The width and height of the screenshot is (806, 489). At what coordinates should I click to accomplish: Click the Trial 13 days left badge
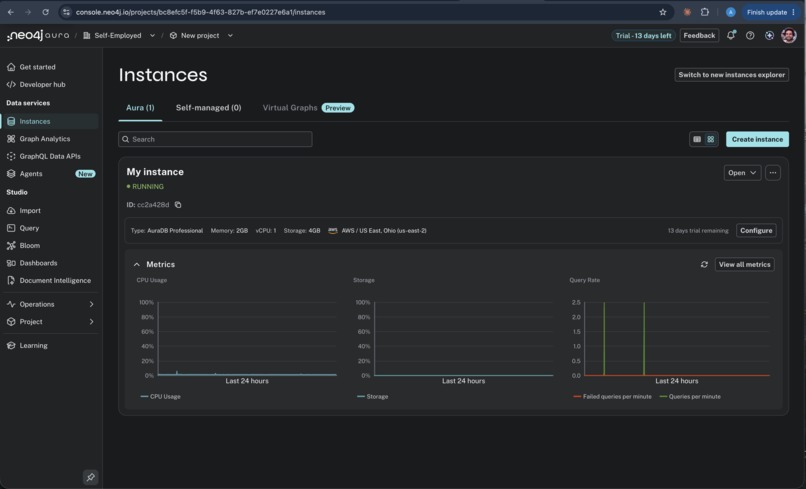click(x=643, y=35)
